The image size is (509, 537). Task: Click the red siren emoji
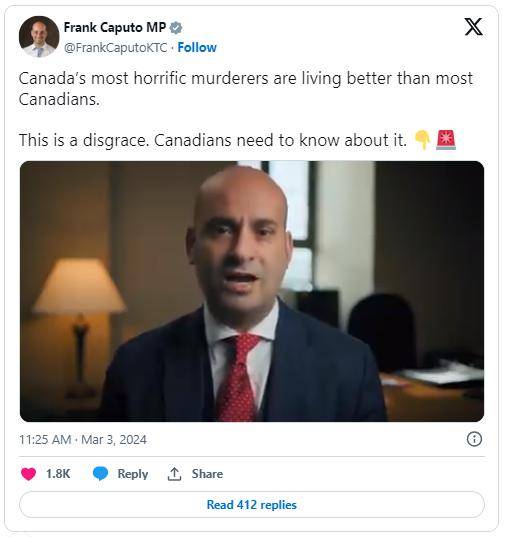(446, 140)
